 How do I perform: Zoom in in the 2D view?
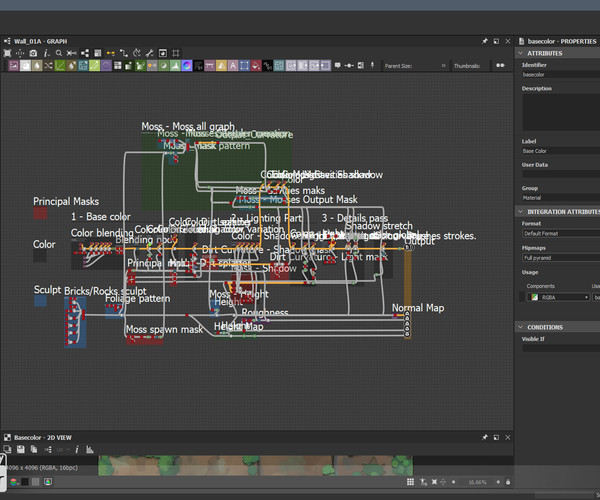[498, 482]
